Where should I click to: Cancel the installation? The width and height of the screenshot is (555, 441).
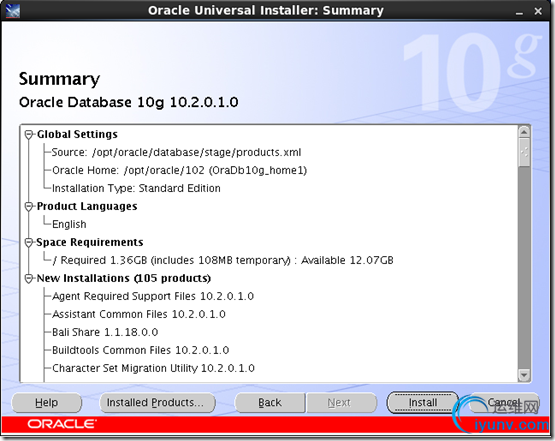[504, 402]
